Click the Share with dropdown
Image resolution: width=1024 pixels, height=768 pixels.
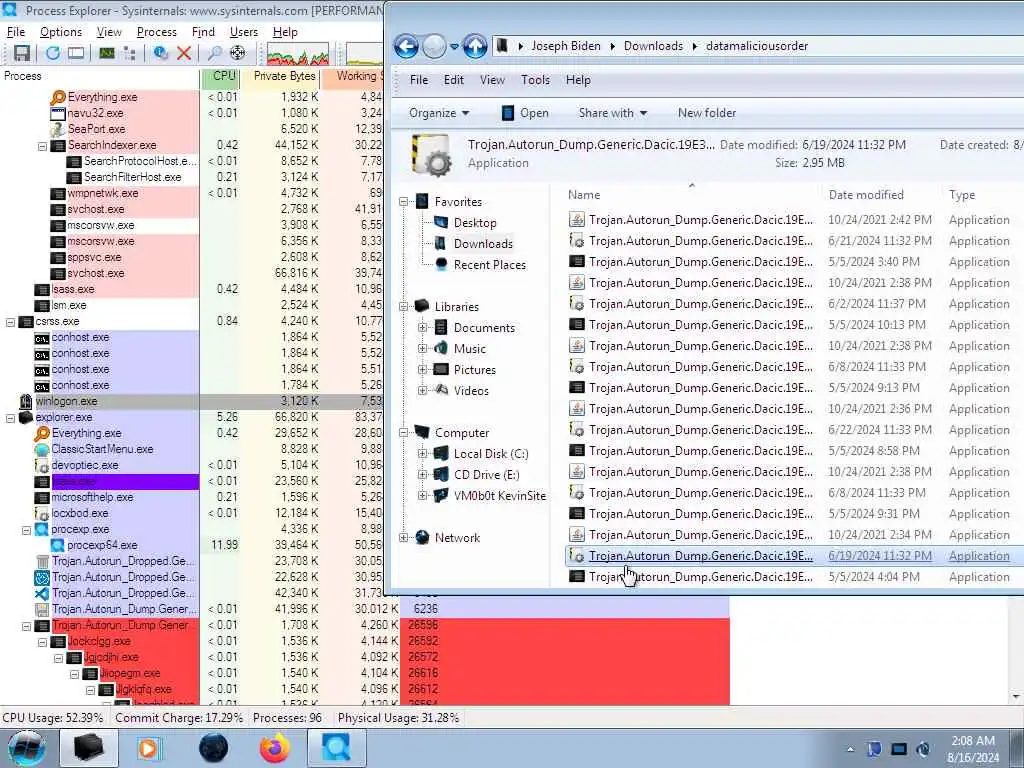(613, 113)
